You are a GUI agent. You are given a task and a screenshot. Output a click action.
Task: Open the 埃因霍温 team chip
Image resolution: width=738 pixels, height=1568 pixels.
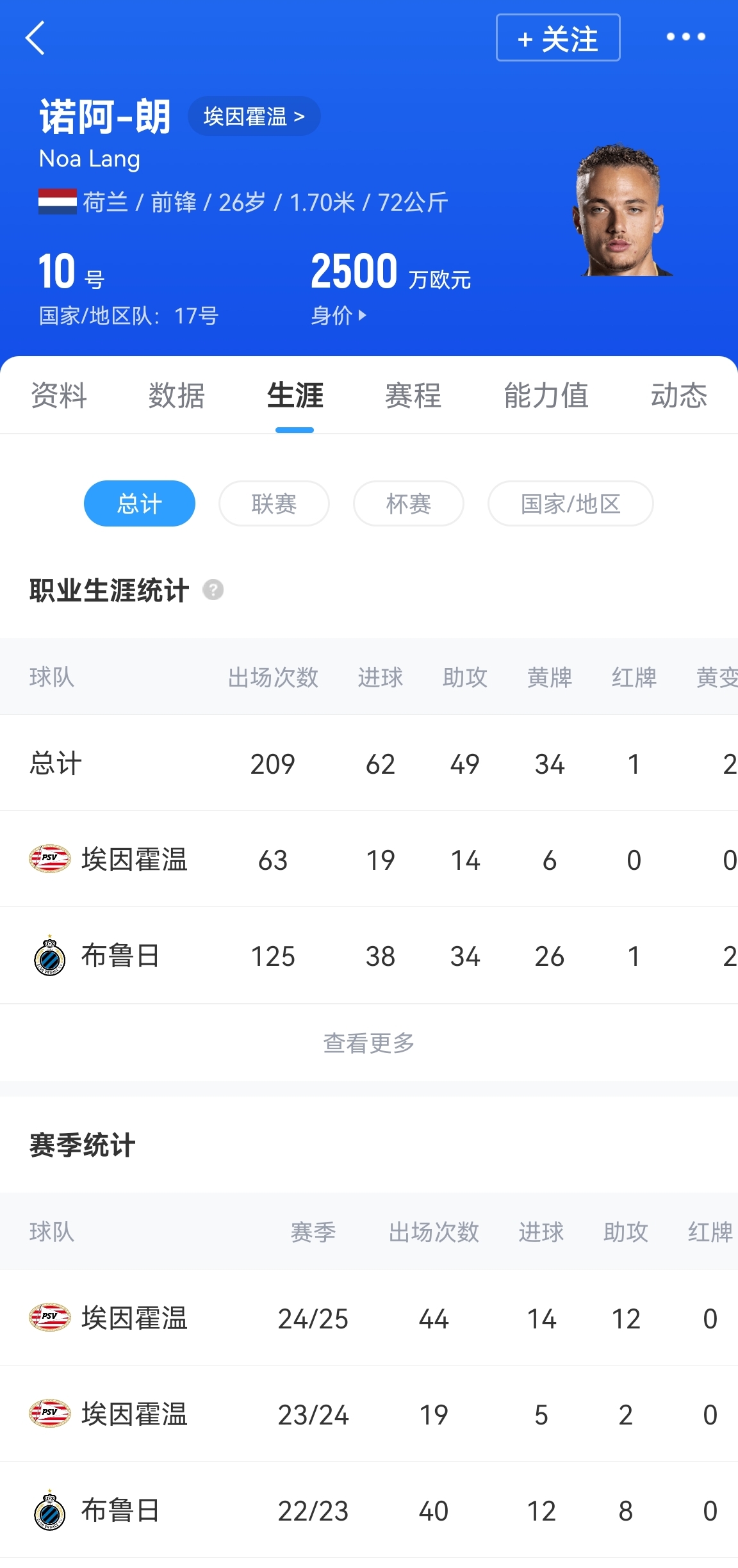click(x=254, y=117)
